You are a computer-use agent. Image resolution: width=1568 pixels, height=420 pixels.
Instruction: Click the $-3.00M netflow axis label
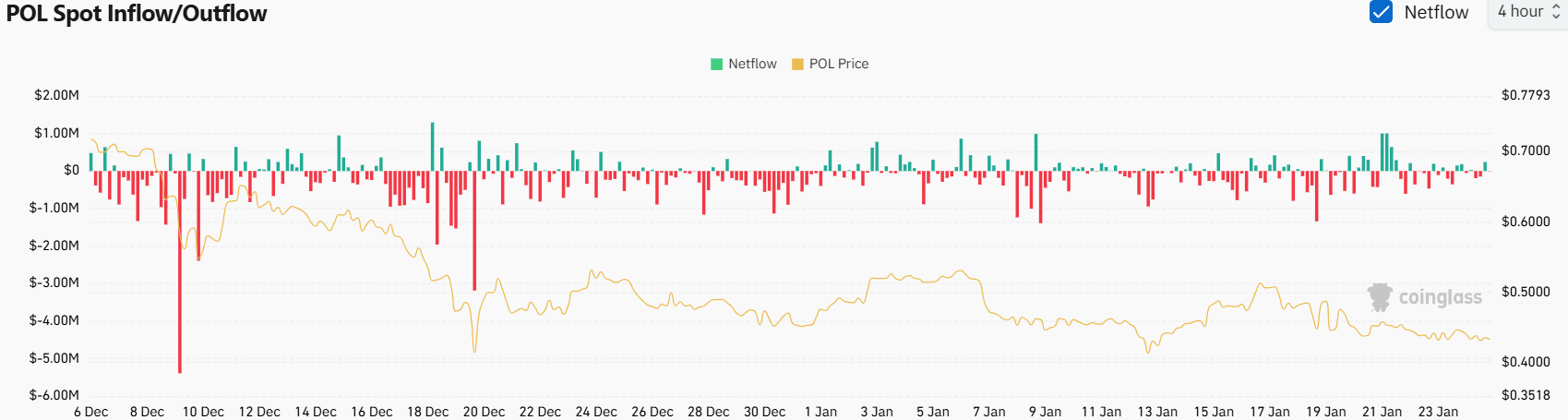click(54, 282)
